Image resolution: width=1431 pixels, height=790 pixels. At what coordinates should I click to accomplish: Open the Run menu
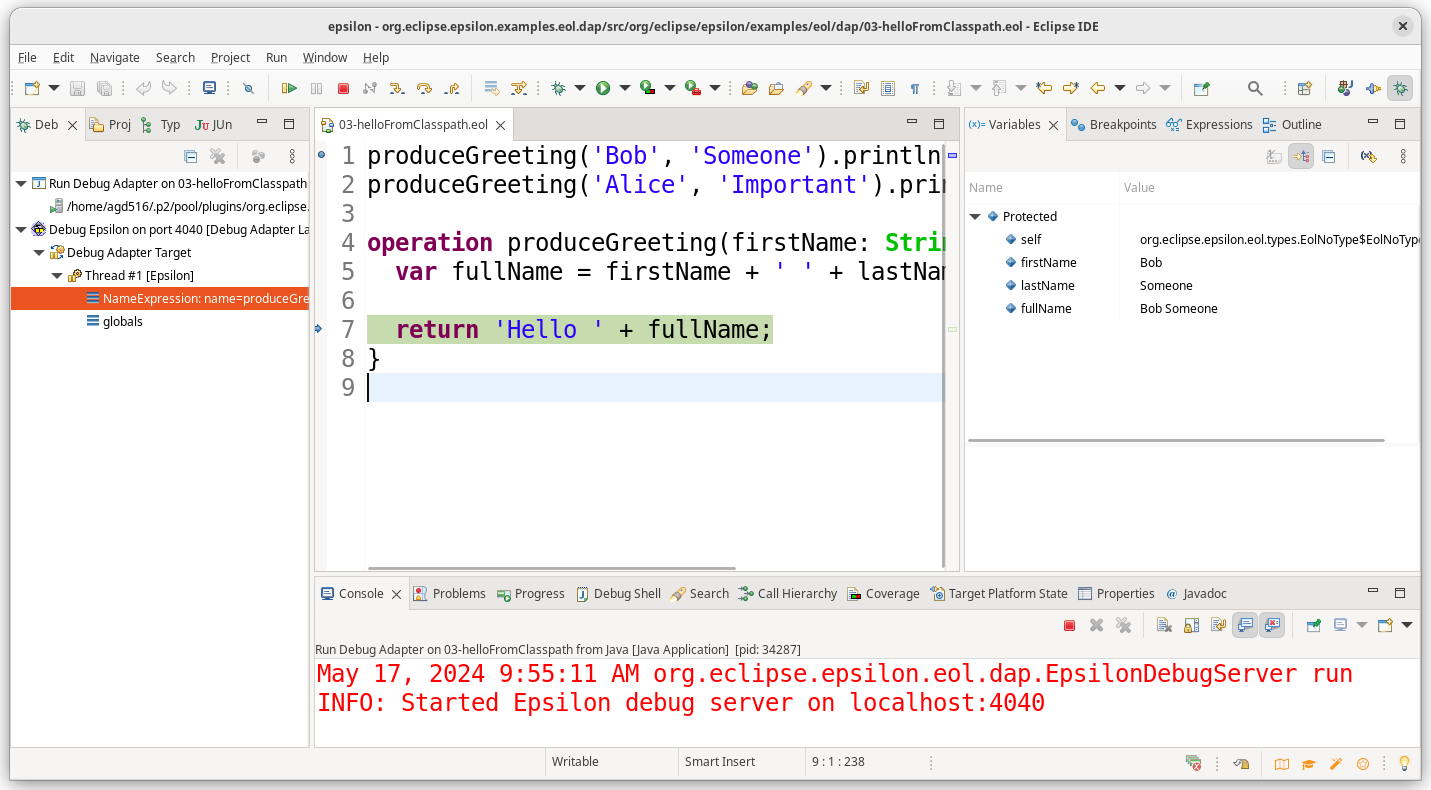pyautogui.click(x=276, y=58)
